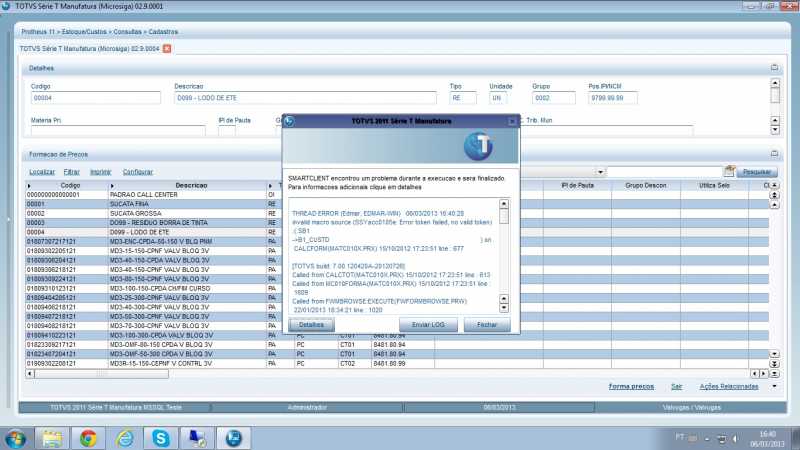Click the search text input field
800x450 pixels.
point(664,172)
